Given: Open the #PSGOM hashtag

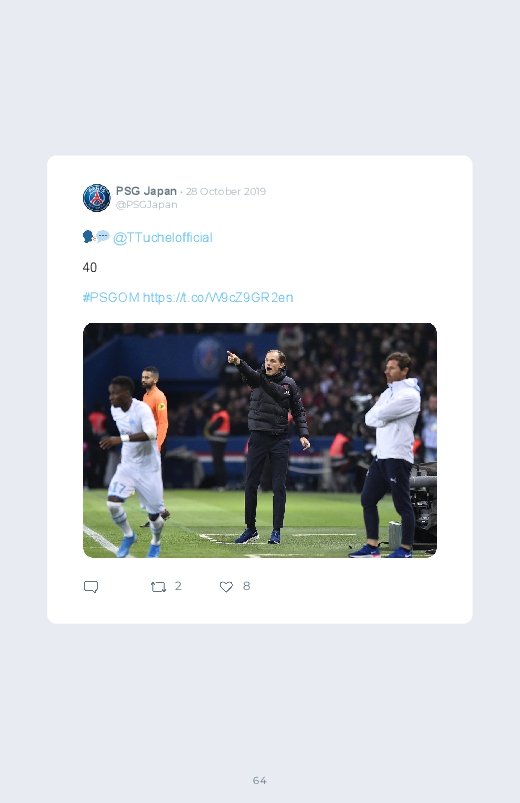Looking at the screenshot, I should [111, 298].
